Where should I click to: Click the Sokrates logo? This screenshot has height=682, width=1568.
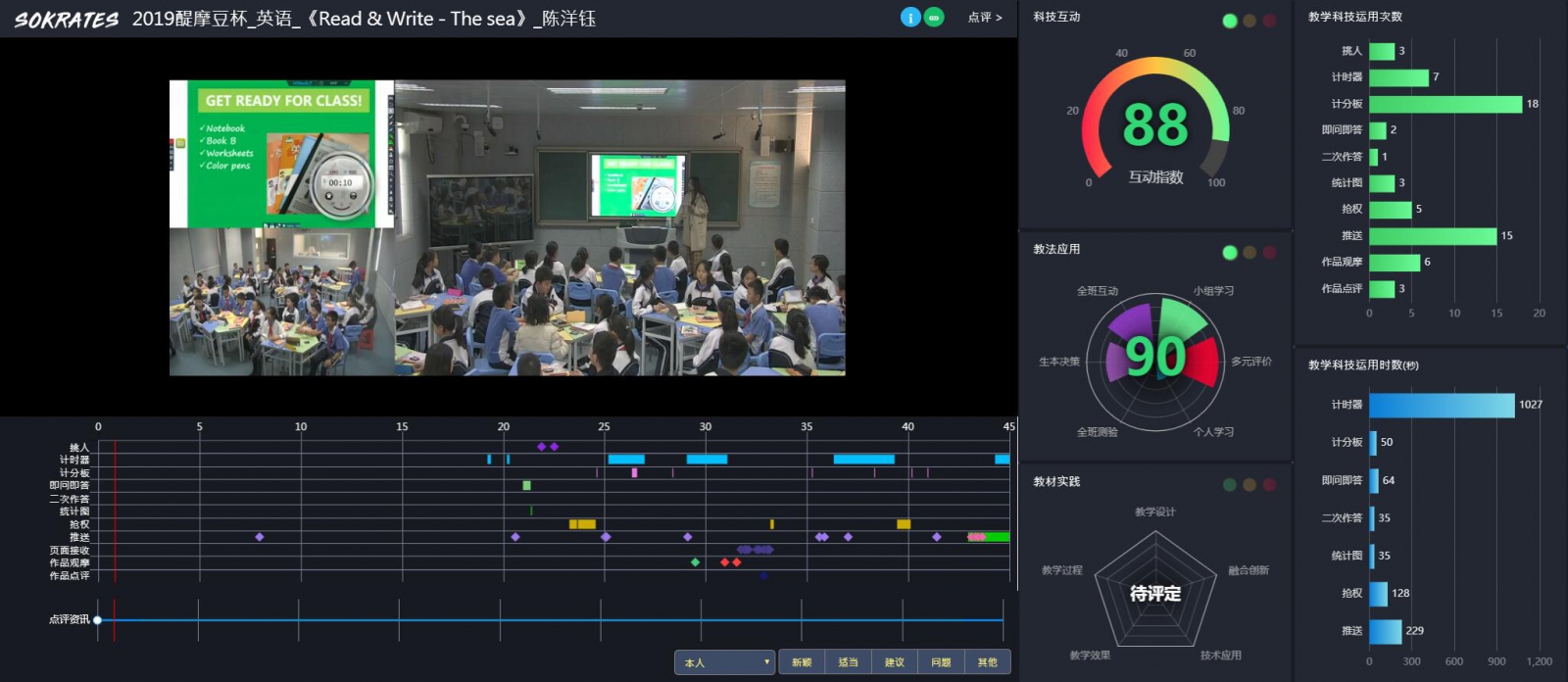[66, 20]
